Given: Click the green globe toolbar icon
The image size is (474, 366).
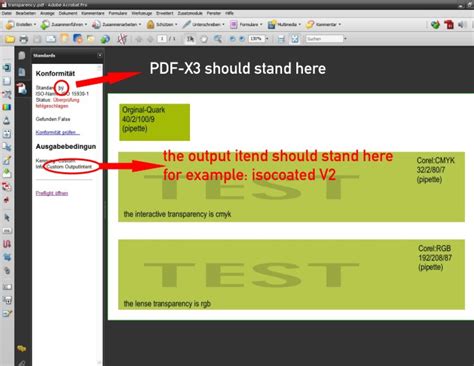Looking at the screenshot, I should coord(105,39).
